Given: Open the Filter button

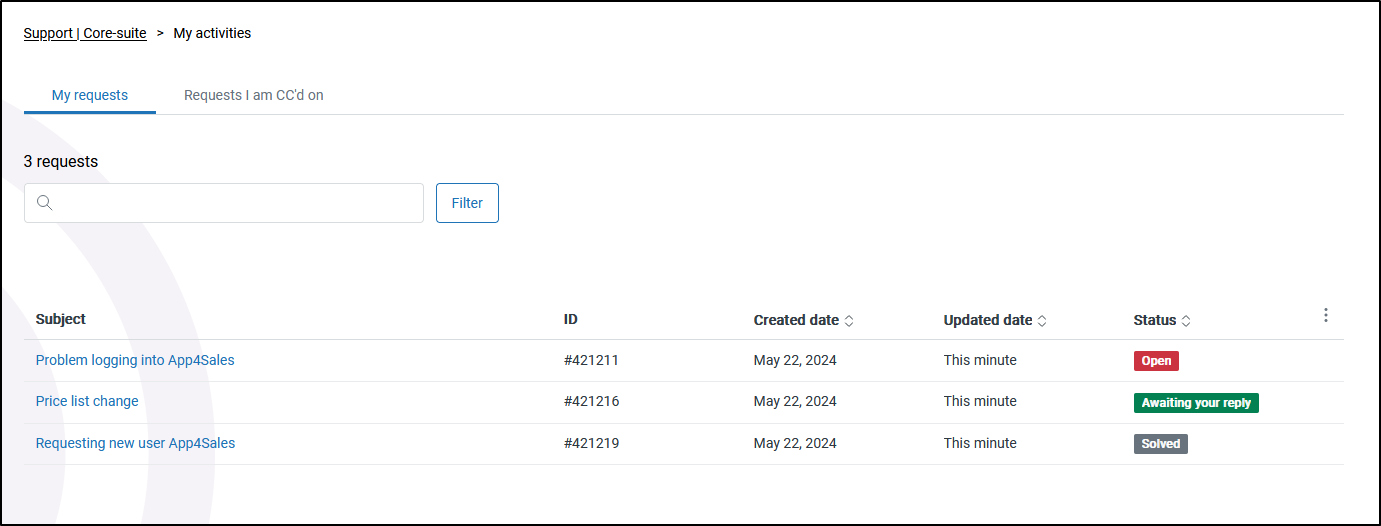Looking at the screenshot, I should pyautogui.click(x=467, y=203).
